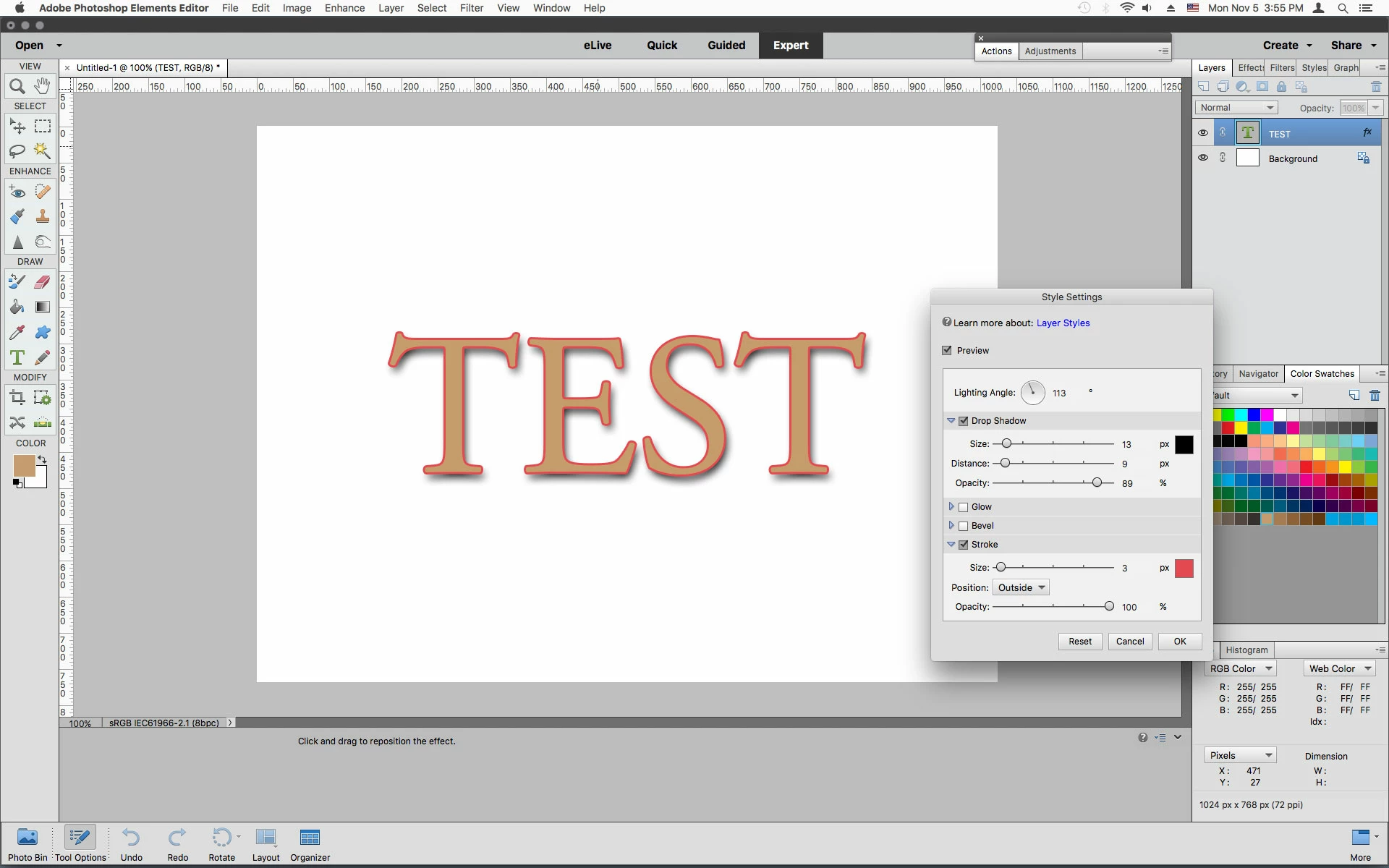1389x868 pixels.
Task: Enable the Glow checkbox
Action: 963,507
